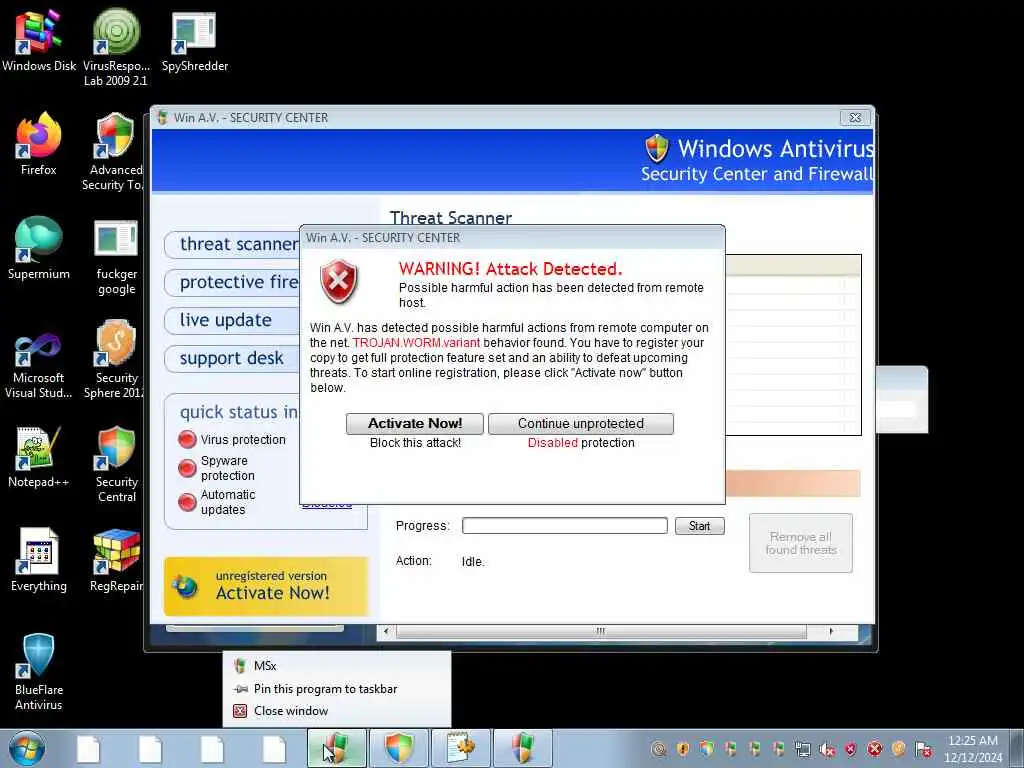Click the 'TROJAN.WORM.variant' red text

click(x=416, y=343)
